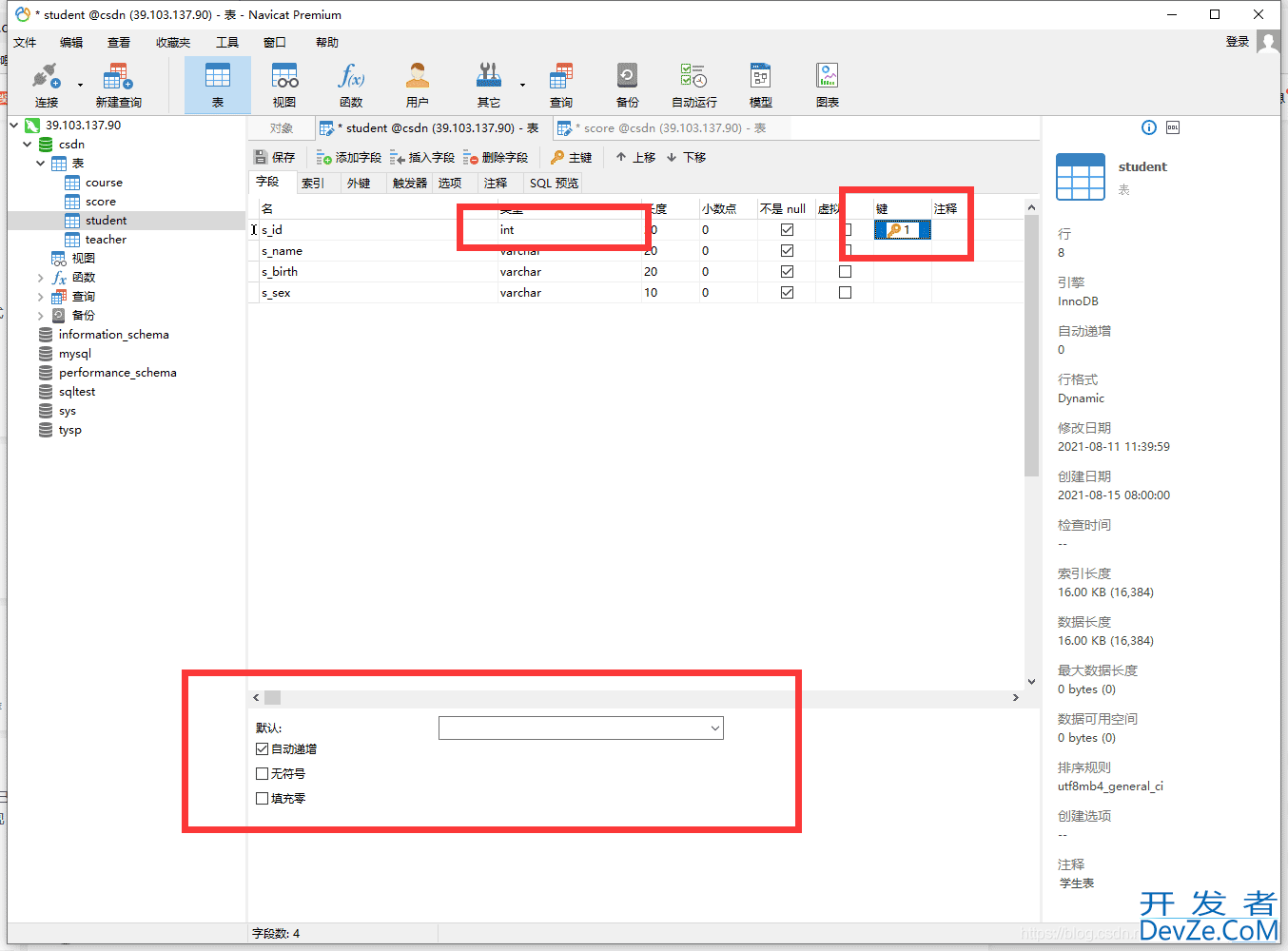The image size is (1288, 951).
Task: Click Delete Field (删除字段)
Action: tap(496, 157)
